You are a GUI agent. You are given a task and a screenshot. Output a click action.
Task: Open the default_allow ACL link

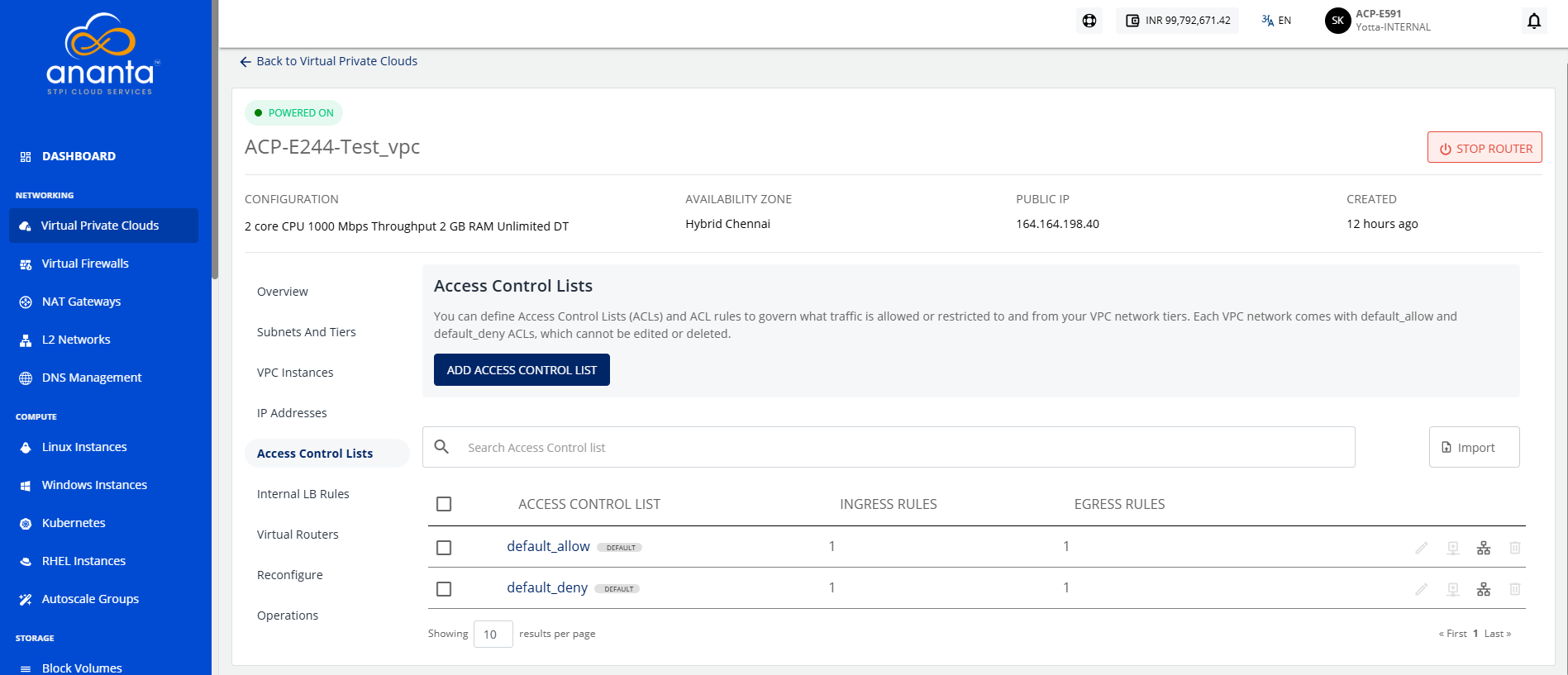pos(548,546)
